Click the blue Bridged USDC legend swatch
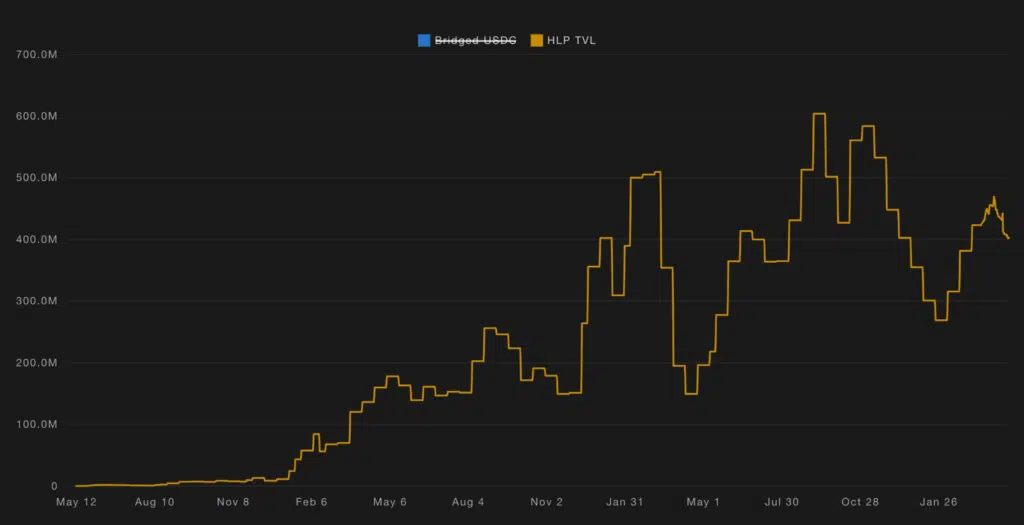Viewport: 1024px width, 525px height. pos(424,40)
